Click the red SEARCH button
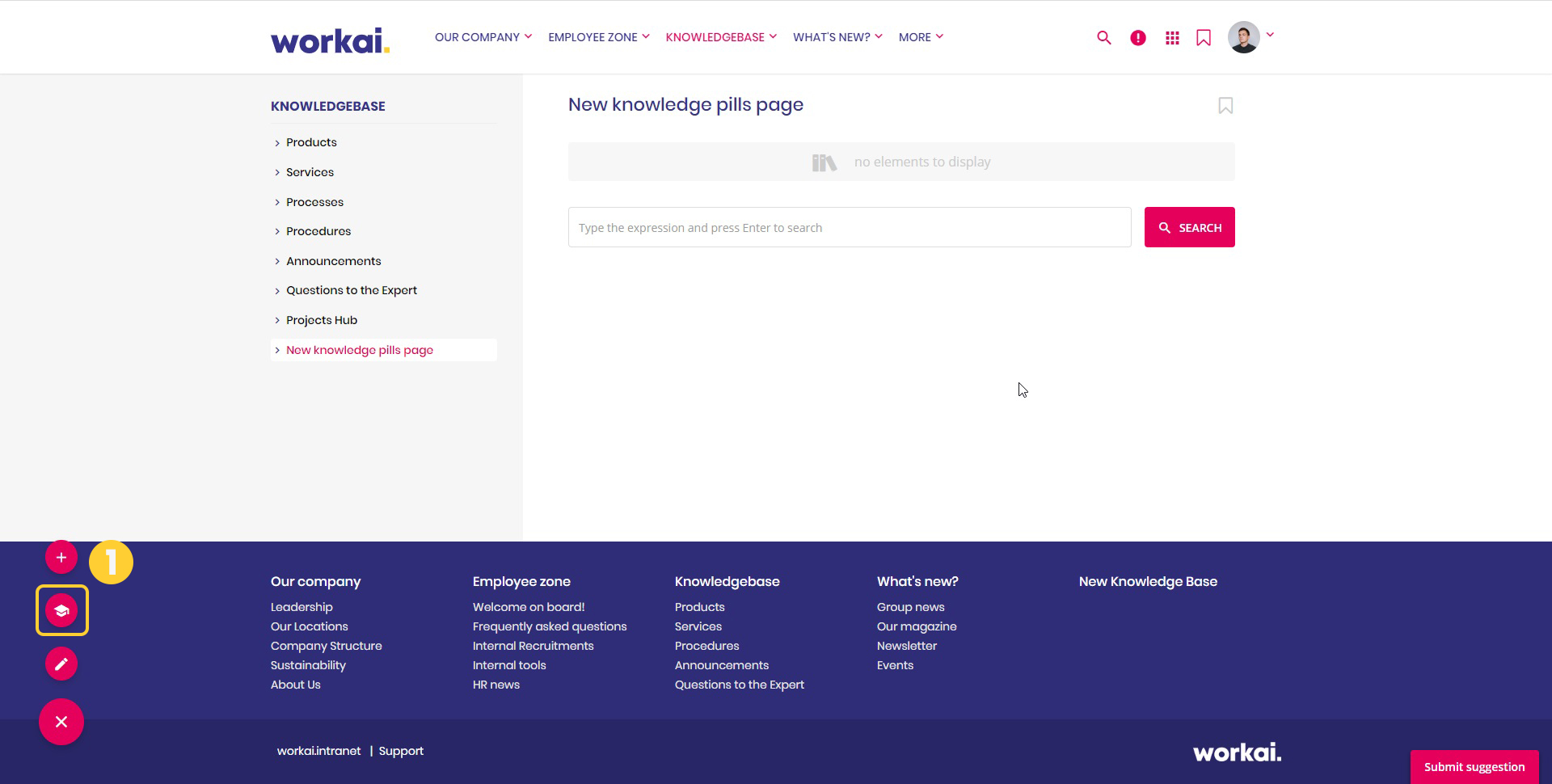Screen dimensions: 1552x784 tap(1189, 227)
